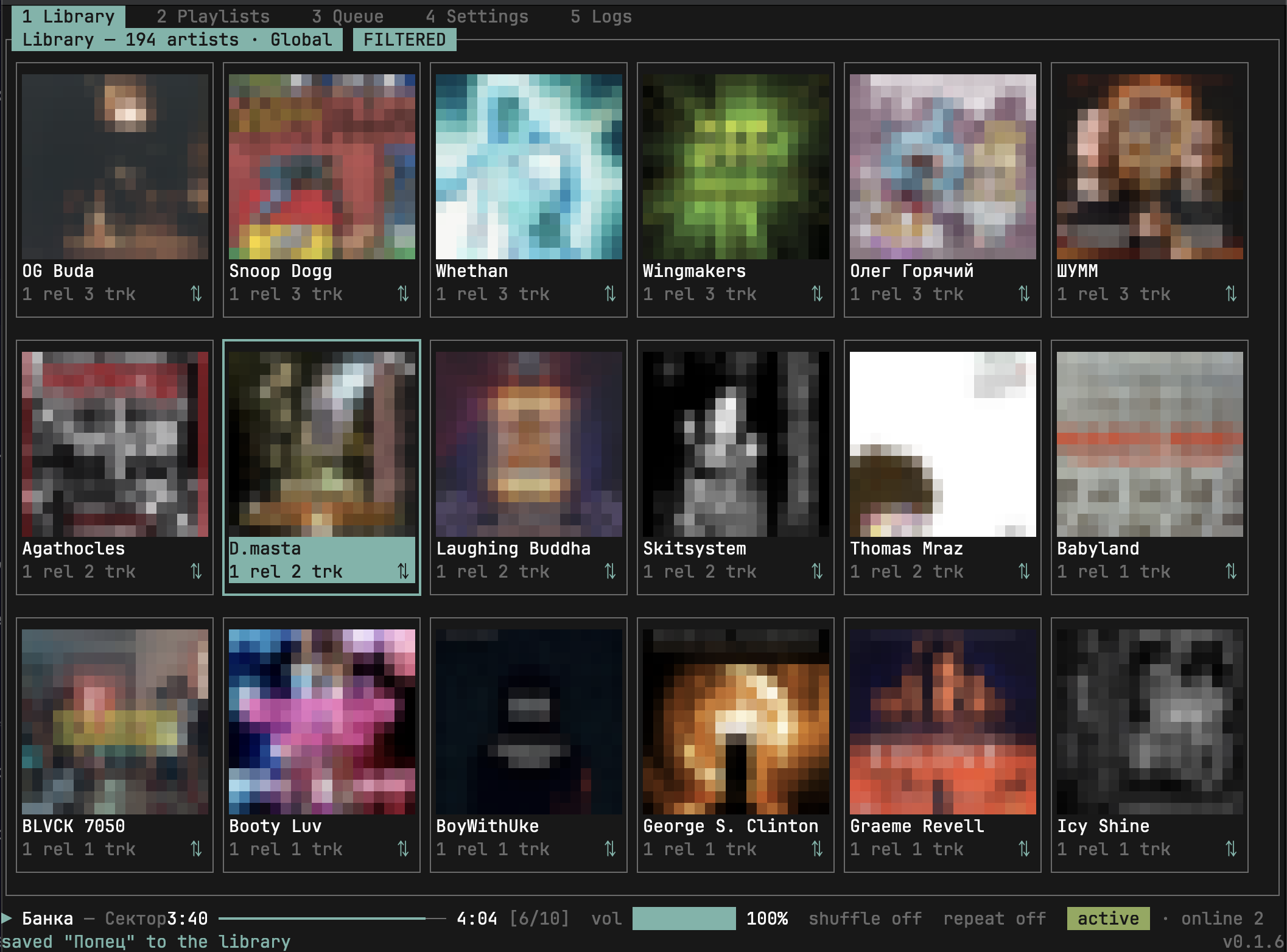Click the active status badge
Image resolution: width=1287 pixels, height=952 pixels.
coord(1108,918)
